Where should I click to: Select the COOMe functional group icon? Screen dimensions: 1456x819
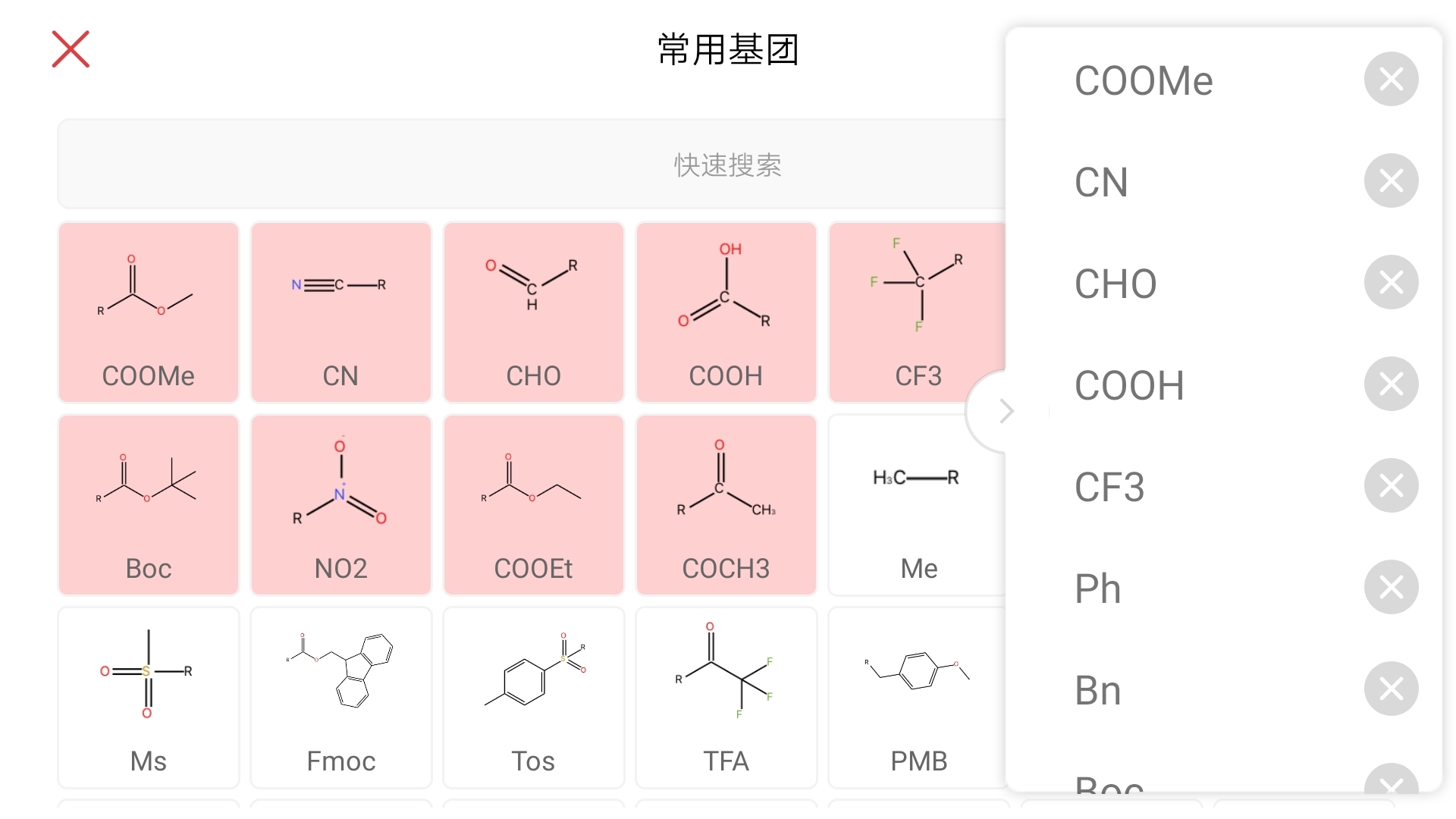[149, 307]
